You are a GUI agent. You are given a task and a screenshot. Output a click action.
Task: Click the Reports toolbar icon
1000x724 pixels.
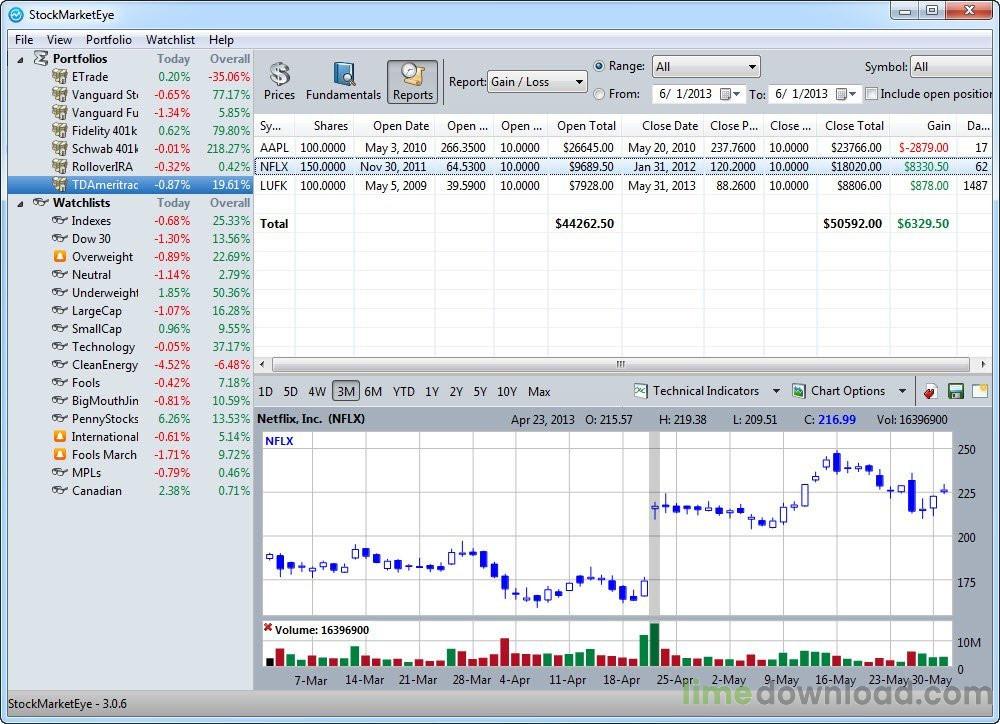tap(412, 81)
